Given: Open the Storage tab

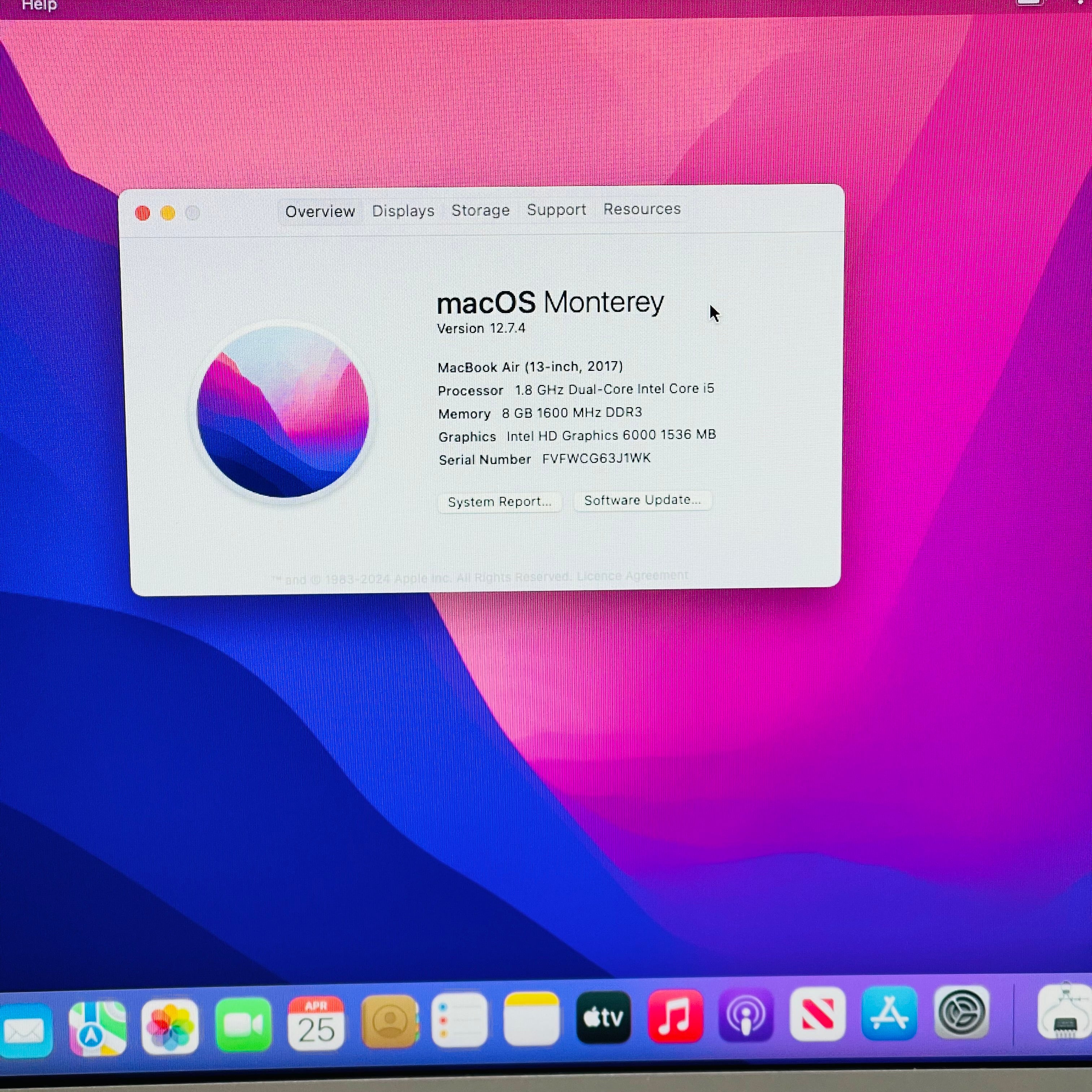Looking at the screenshot, I should pos(480,210).
